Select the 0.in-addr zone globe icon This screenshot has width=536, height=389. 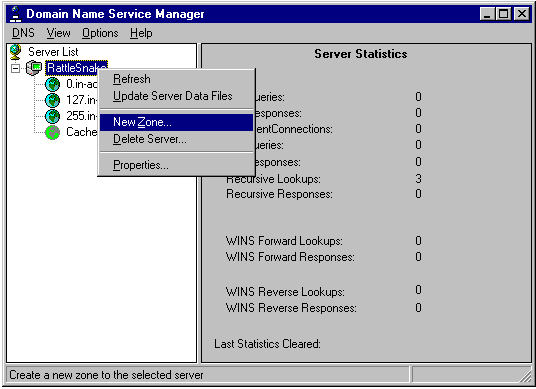pyautogui.click(x=53, y=84)
